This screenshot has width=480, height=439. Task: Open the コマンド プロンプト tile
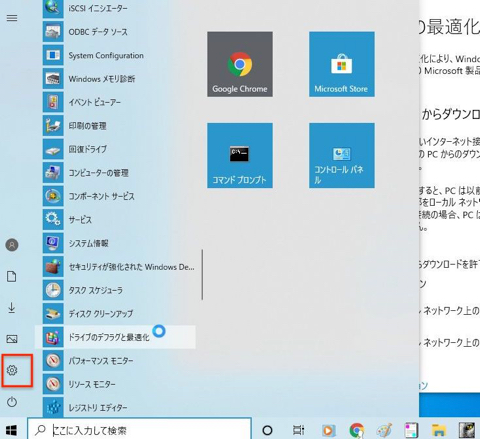coord(240,155)
